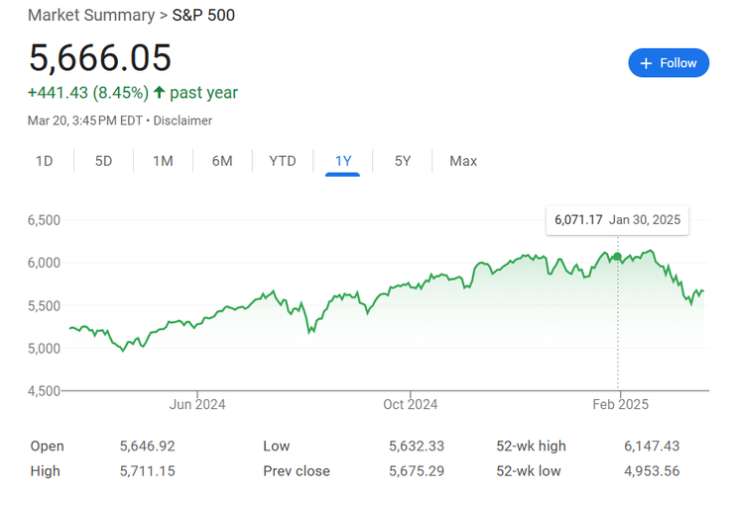Viewport: 732px width, 515px height.
Task: Click the Jun 2024 axis marker
Action: tap(197, 404)
